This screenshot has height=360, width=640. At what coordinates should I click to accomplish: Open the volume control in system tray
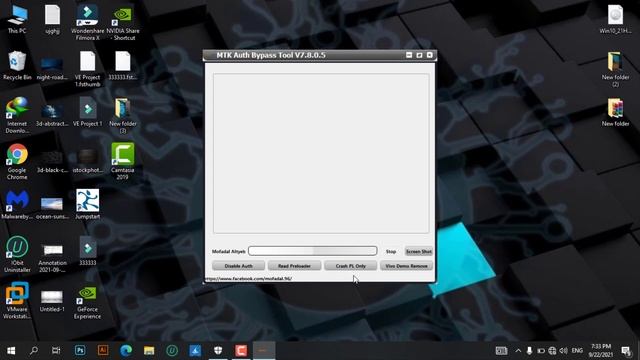pos(564,351)
